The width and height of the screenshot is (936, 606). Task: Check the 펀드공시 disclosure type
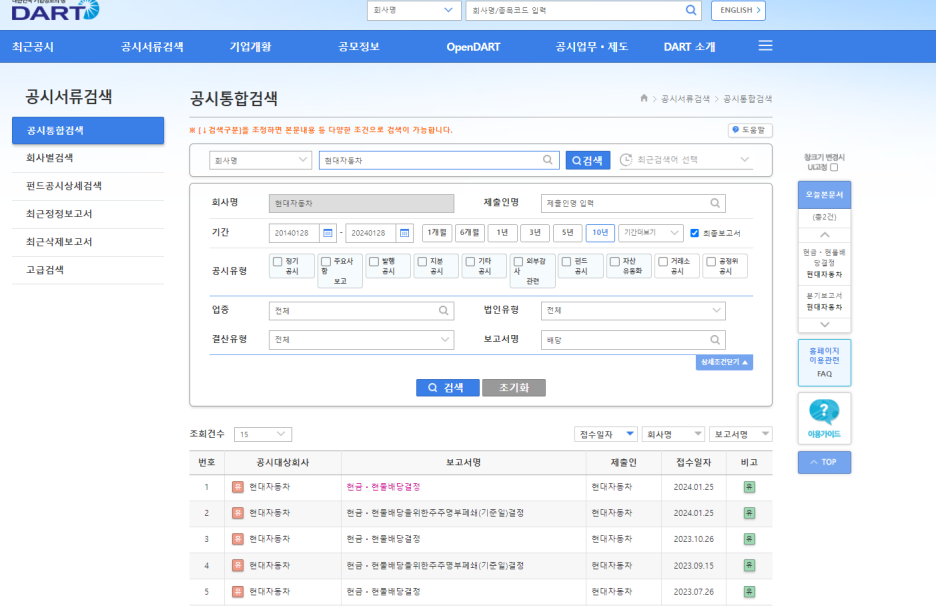tap(566, 262)
